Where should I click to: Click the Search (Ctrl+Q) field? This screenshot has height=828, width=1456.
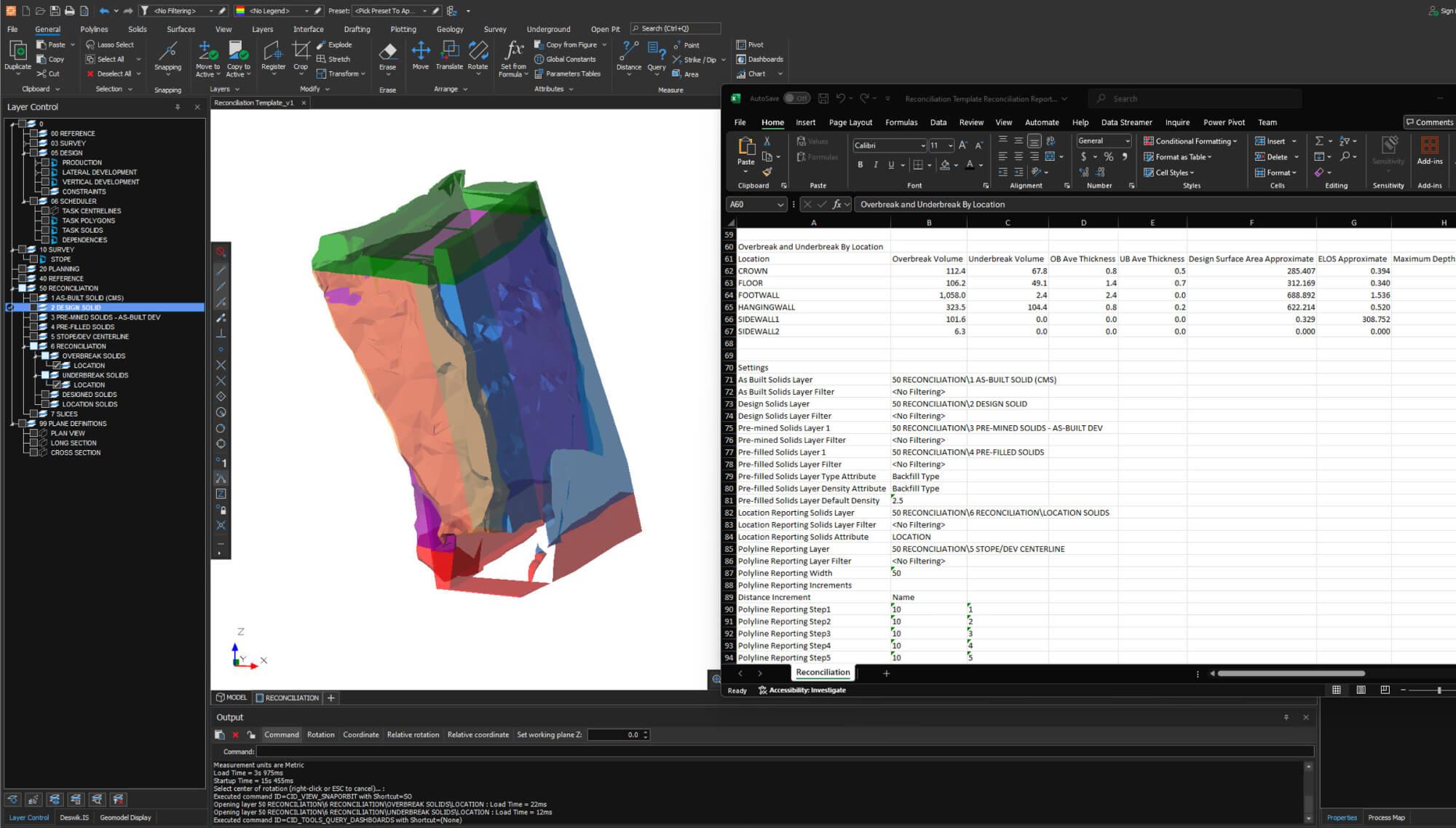point(676,28)
